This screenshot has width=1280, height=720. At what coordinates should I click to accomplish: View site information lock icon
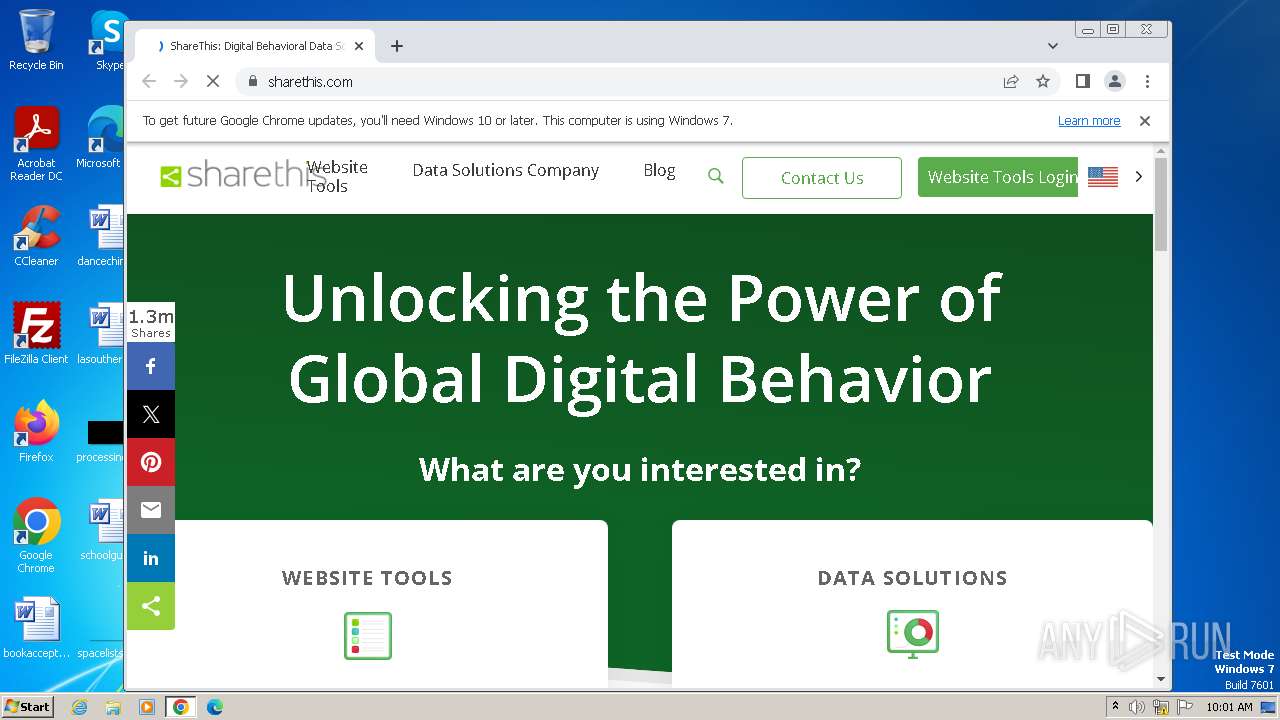(x=252, y=82)
